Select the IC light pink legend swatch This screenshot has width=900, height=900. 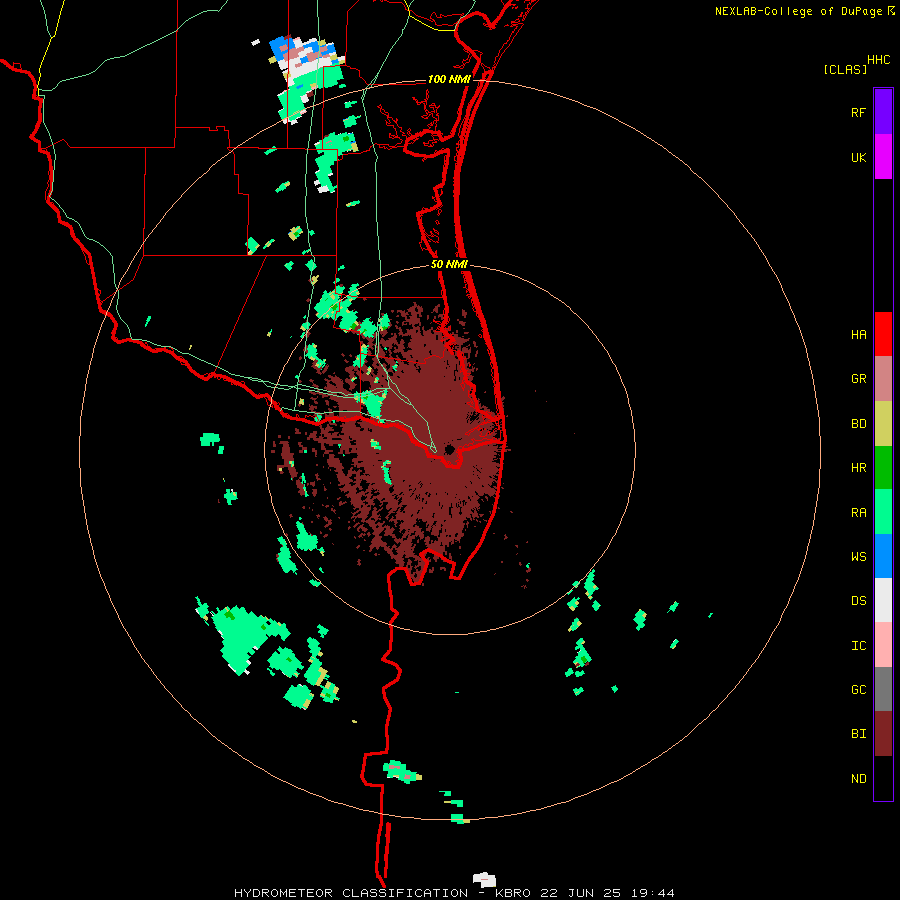[883, 645]
